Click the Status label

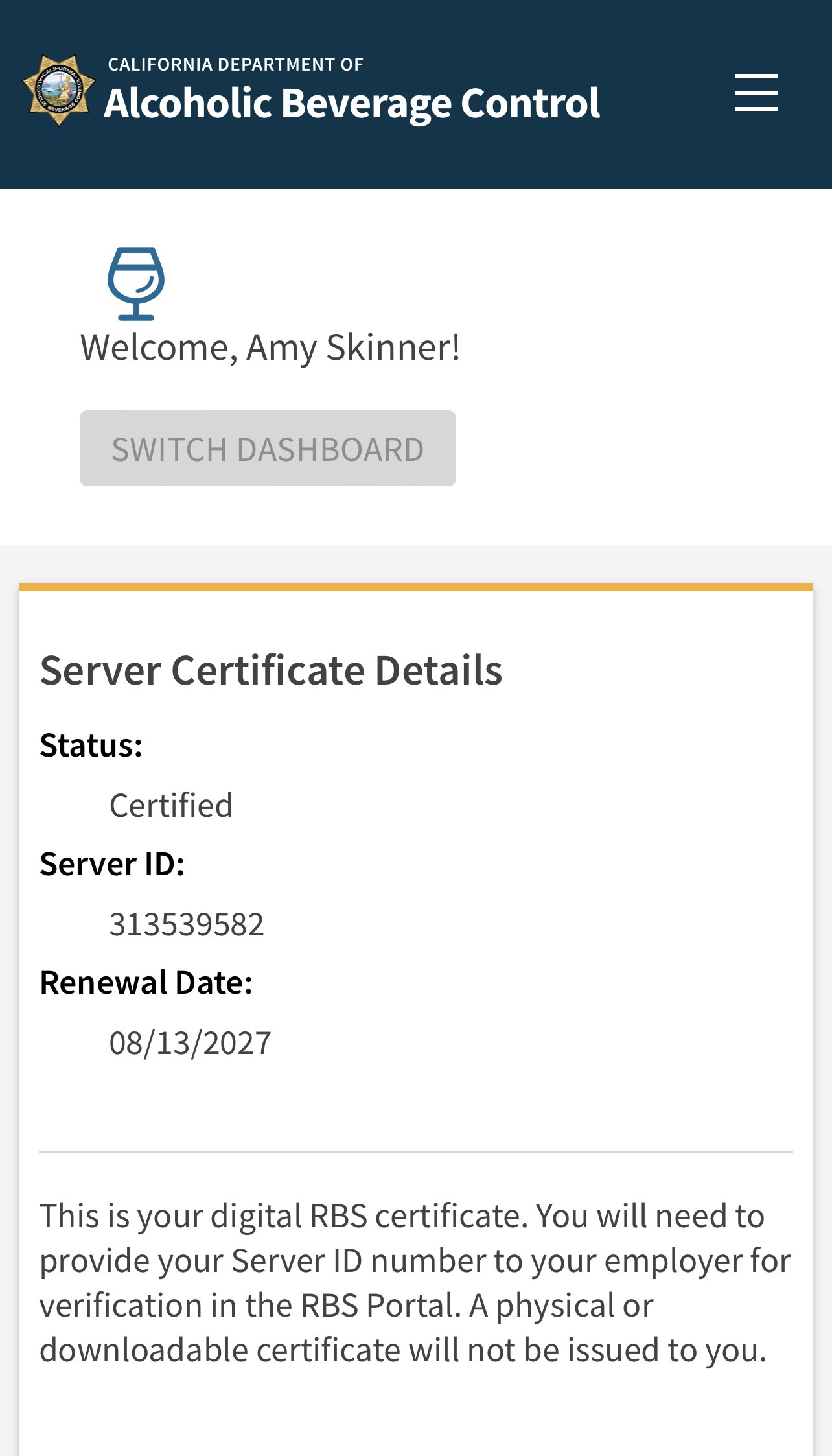91,746
